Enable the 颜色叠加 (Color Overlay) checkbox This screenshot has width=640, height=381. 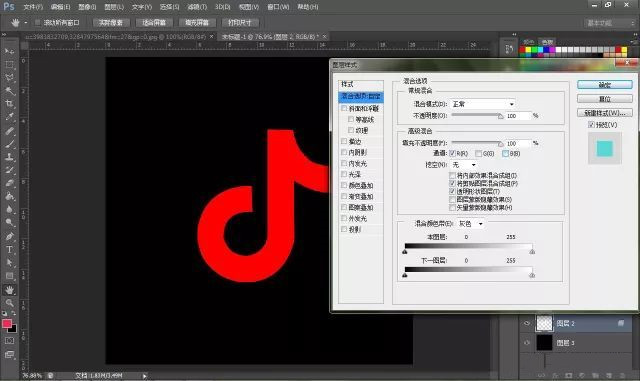tap(344, 185)
